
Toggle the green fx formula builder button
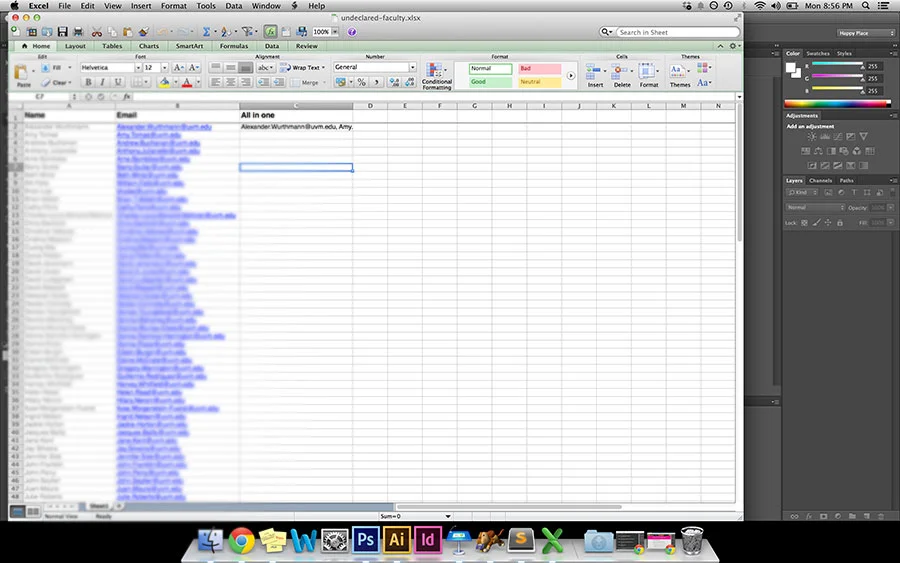(x=270, y=32)
